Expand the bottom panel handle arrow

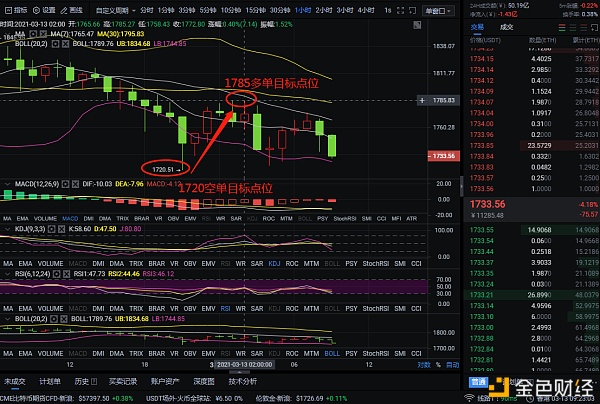[239, 372]
